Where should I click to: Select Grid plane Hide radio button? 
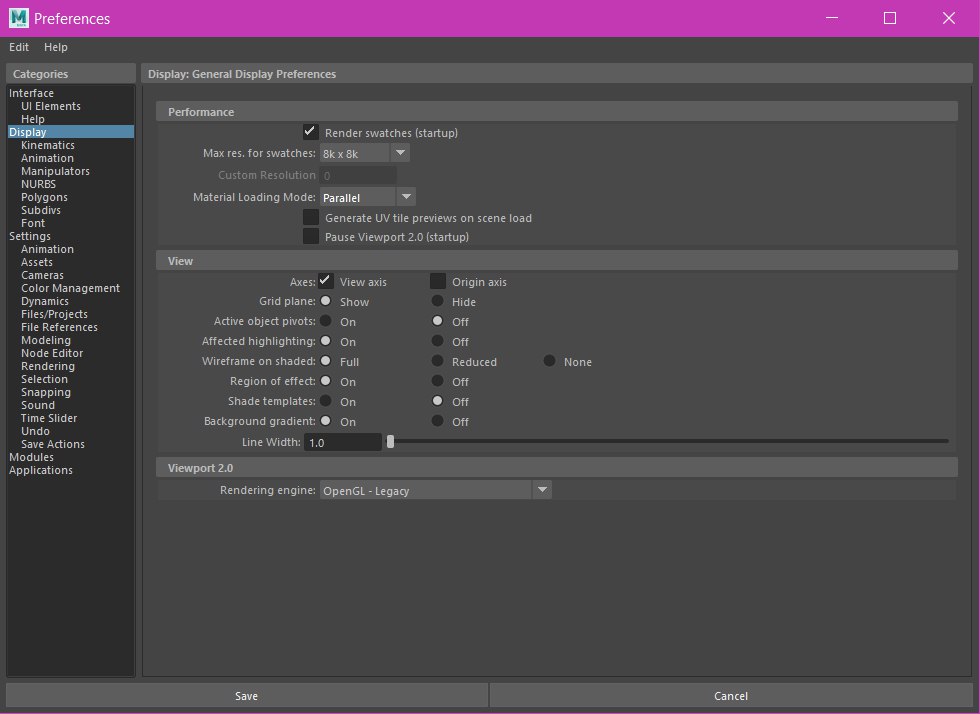438,301
